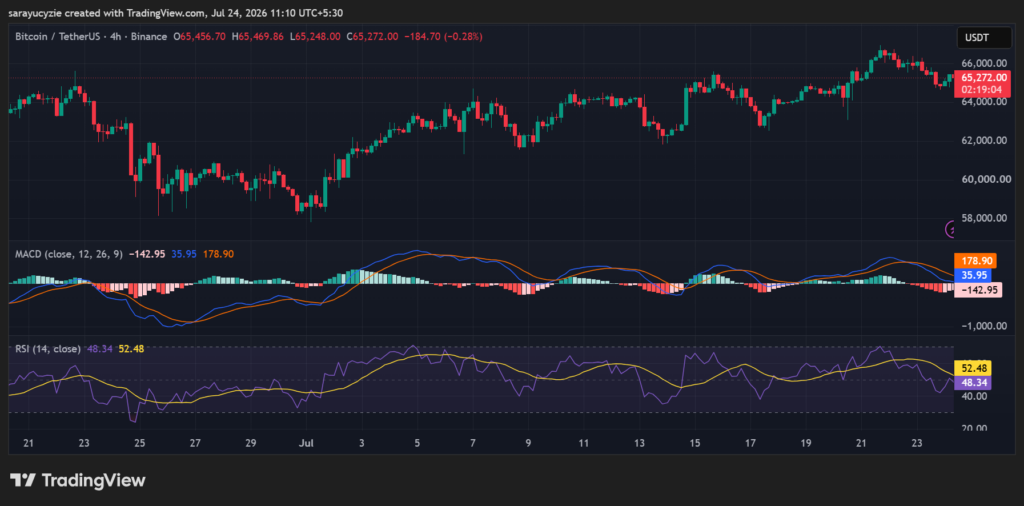Click the 29 date on time axis
1024x506 pixels.
tap(251, 443)
